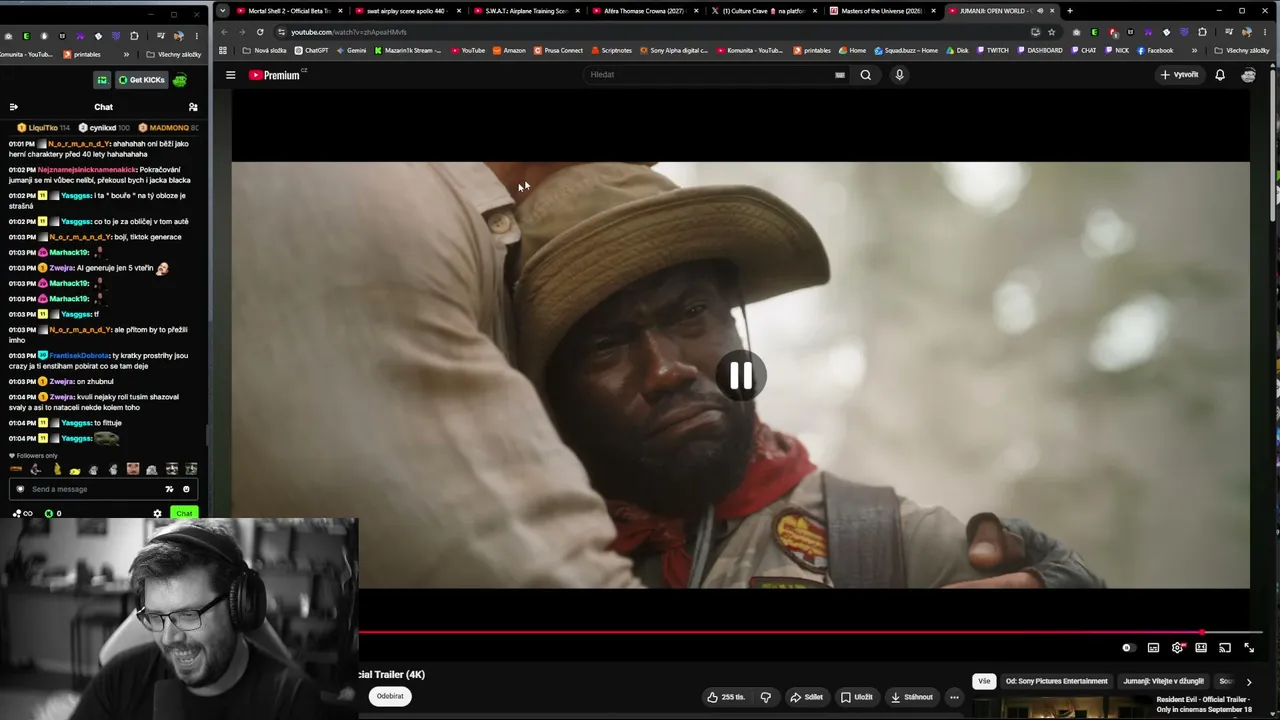Go to YouTube Premium home logo
Viewport: 1280px width, 720px height.
click(275, 75)
